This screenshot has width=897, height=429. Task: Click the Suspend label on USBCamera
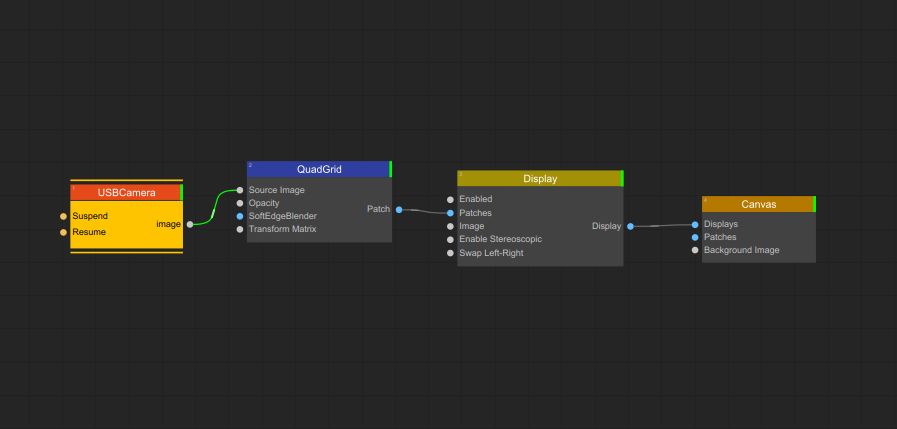point(90,216)
